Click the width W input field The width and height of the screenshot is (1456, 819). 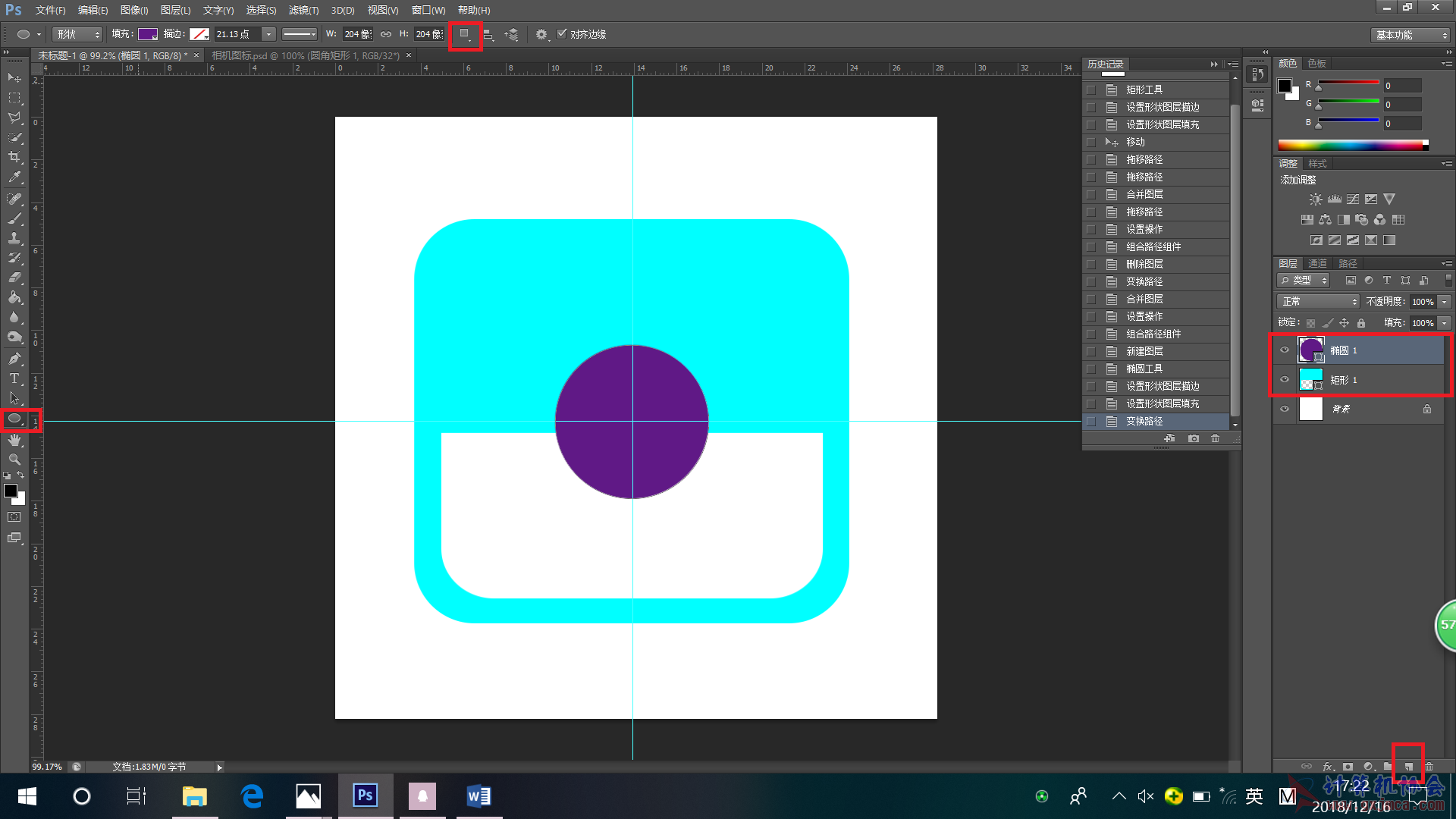pos(357,34)
